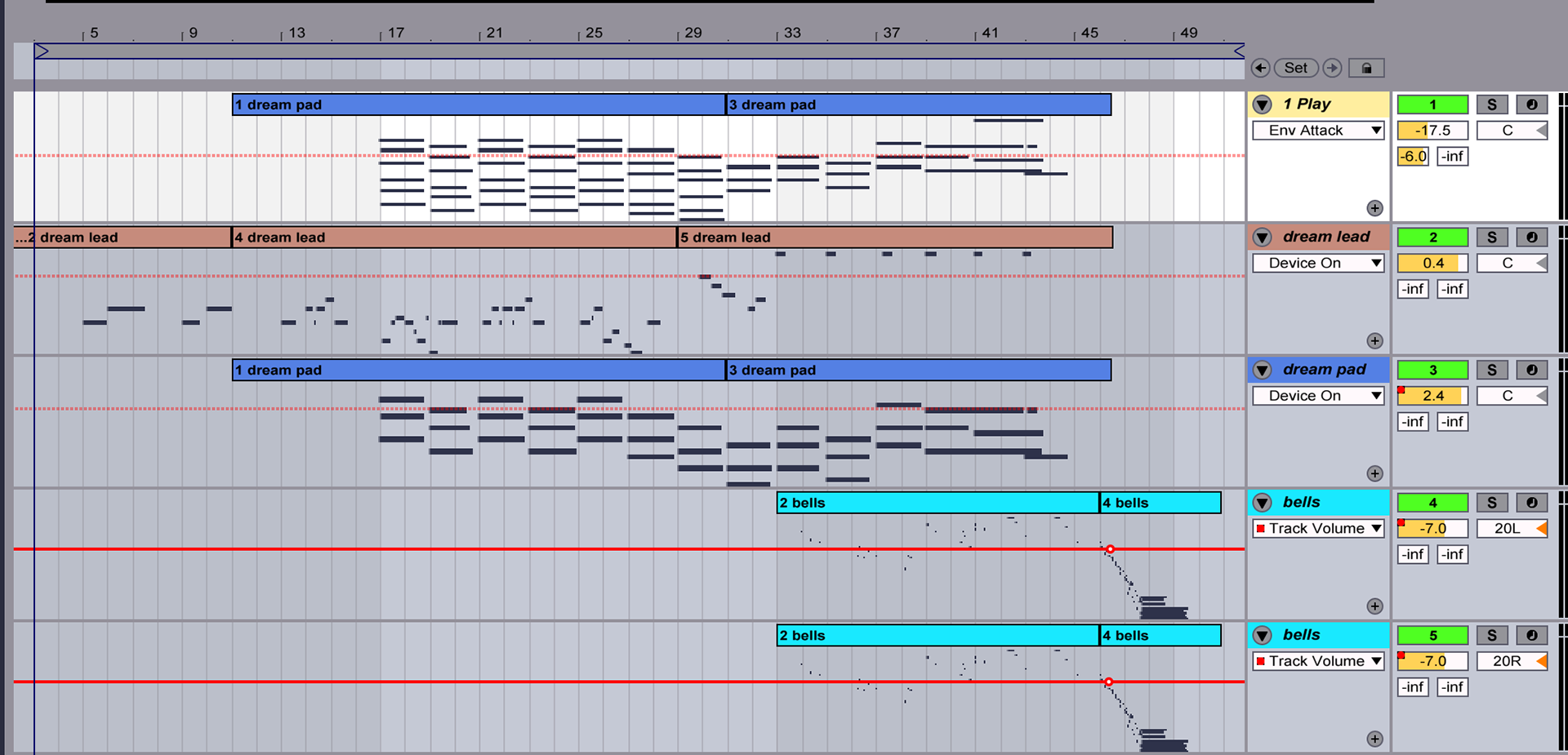Viewport: 1568px width, 755px height.
Task: Adjust dream pad volume field 2.4
Action: click(1432, 396)
